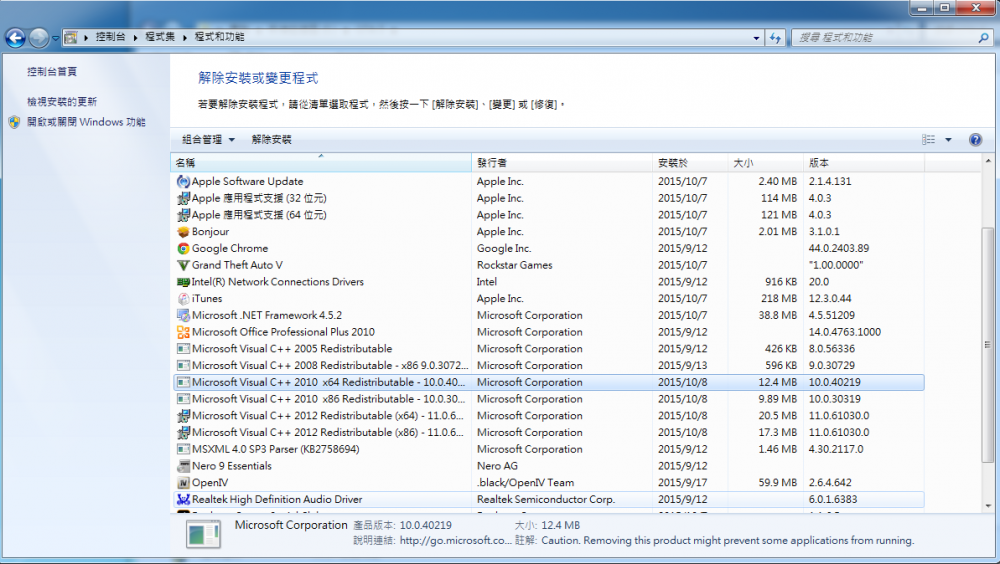Screen dimensions: 1000x564
Task: Click the back navigation arrow
Action: [x=15, y=38]
